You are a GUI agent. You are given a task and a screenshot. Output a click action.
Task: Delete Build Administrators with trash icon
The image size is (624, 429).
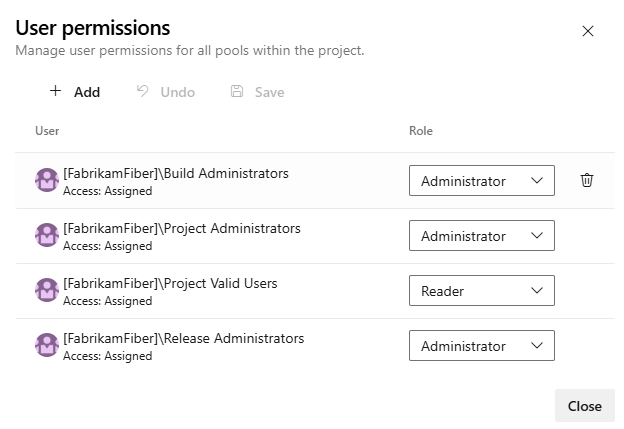click(x=587, y=180)
